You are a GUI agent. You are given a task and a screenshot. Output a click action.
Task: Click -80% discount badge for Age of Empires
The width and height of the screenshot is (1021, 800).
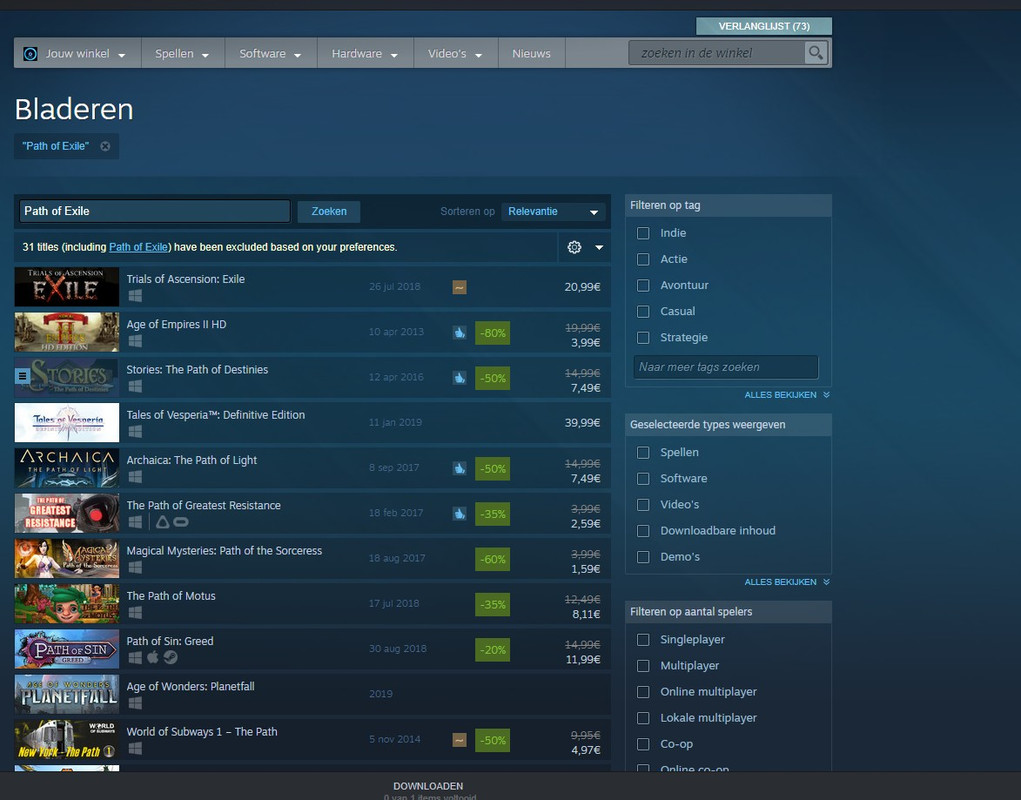[492, 333]
